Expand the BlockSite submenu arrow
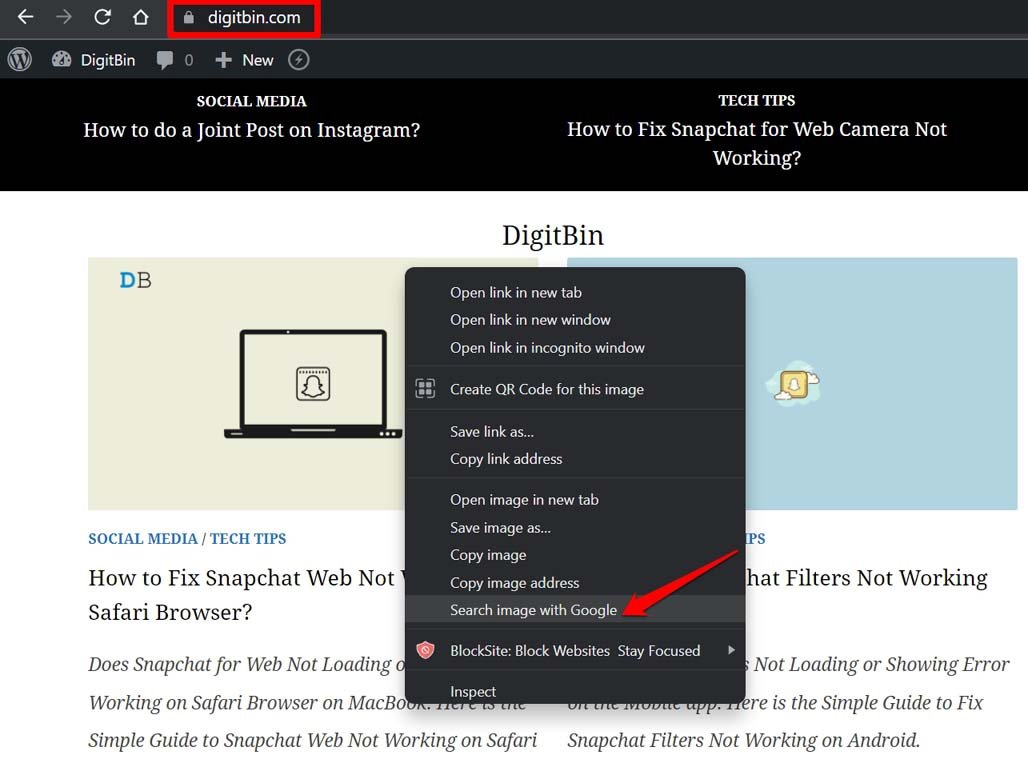The height and width of the screenshot is (759, 1028). pos(731,650)
